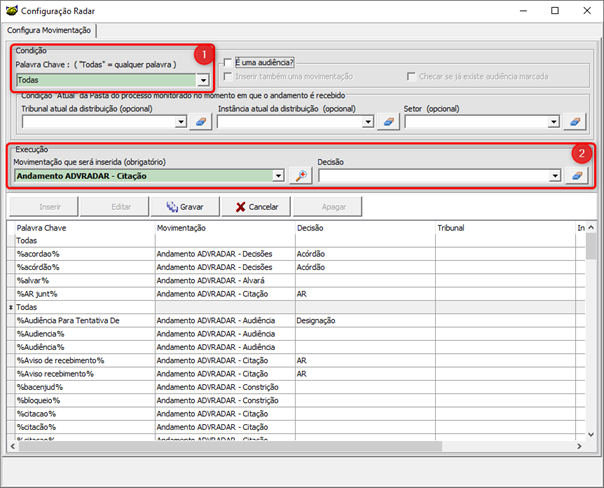
Task: Select the %acordao% row
Action: (296, 254)
